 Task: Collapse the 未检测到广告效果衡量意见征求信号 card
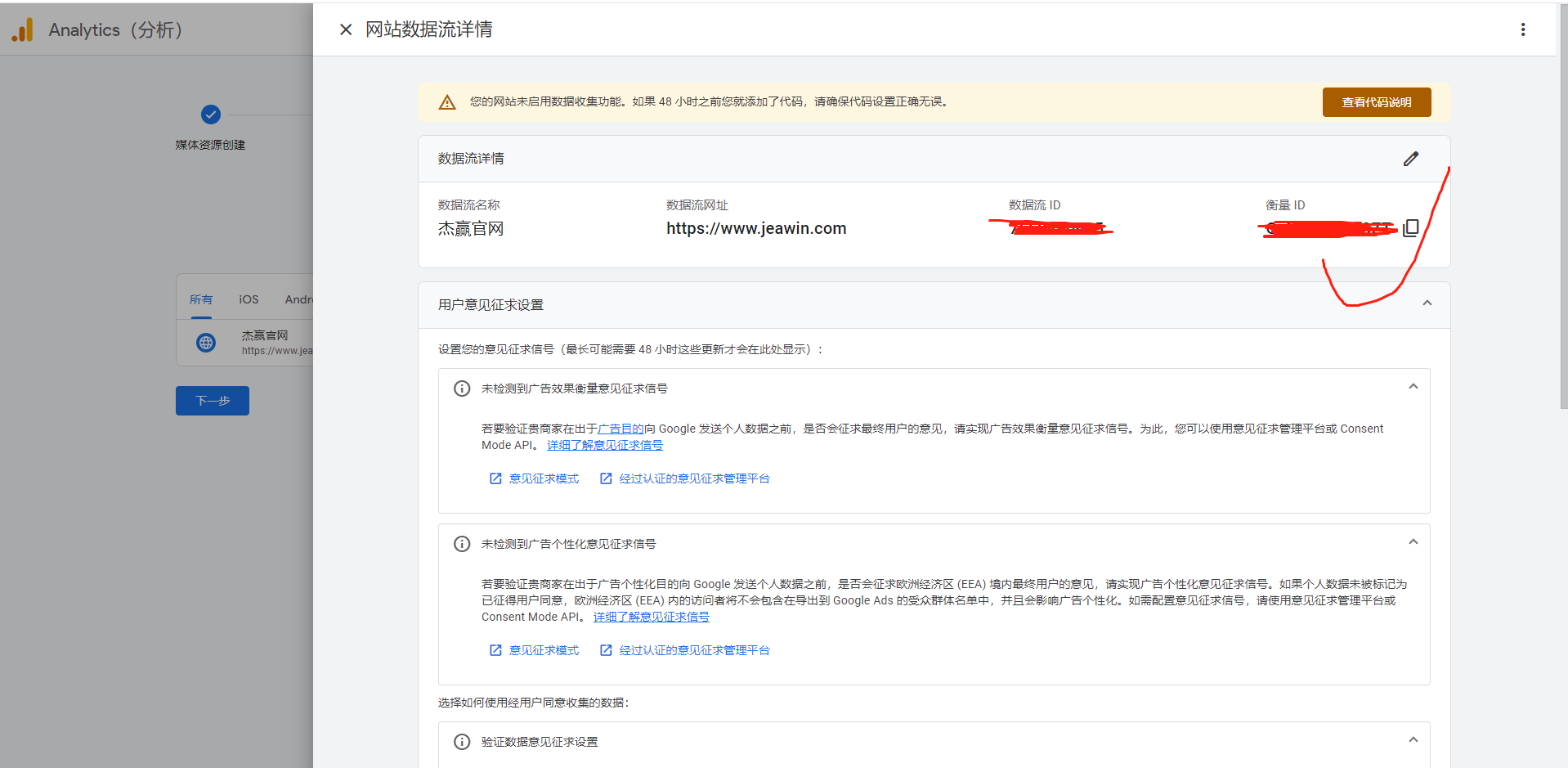[1413, 387]
